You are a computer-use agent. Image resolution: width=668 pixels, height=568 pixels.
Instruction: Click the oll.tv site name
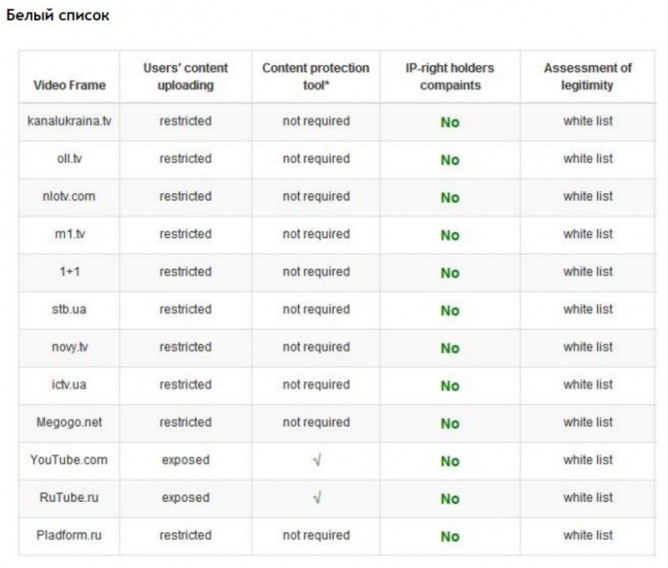69,159
